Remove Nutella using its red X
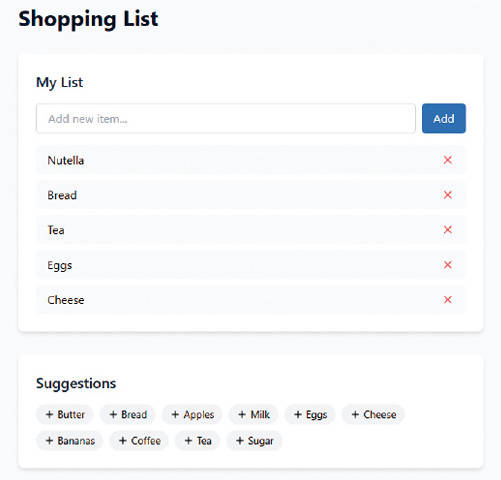 447,160
